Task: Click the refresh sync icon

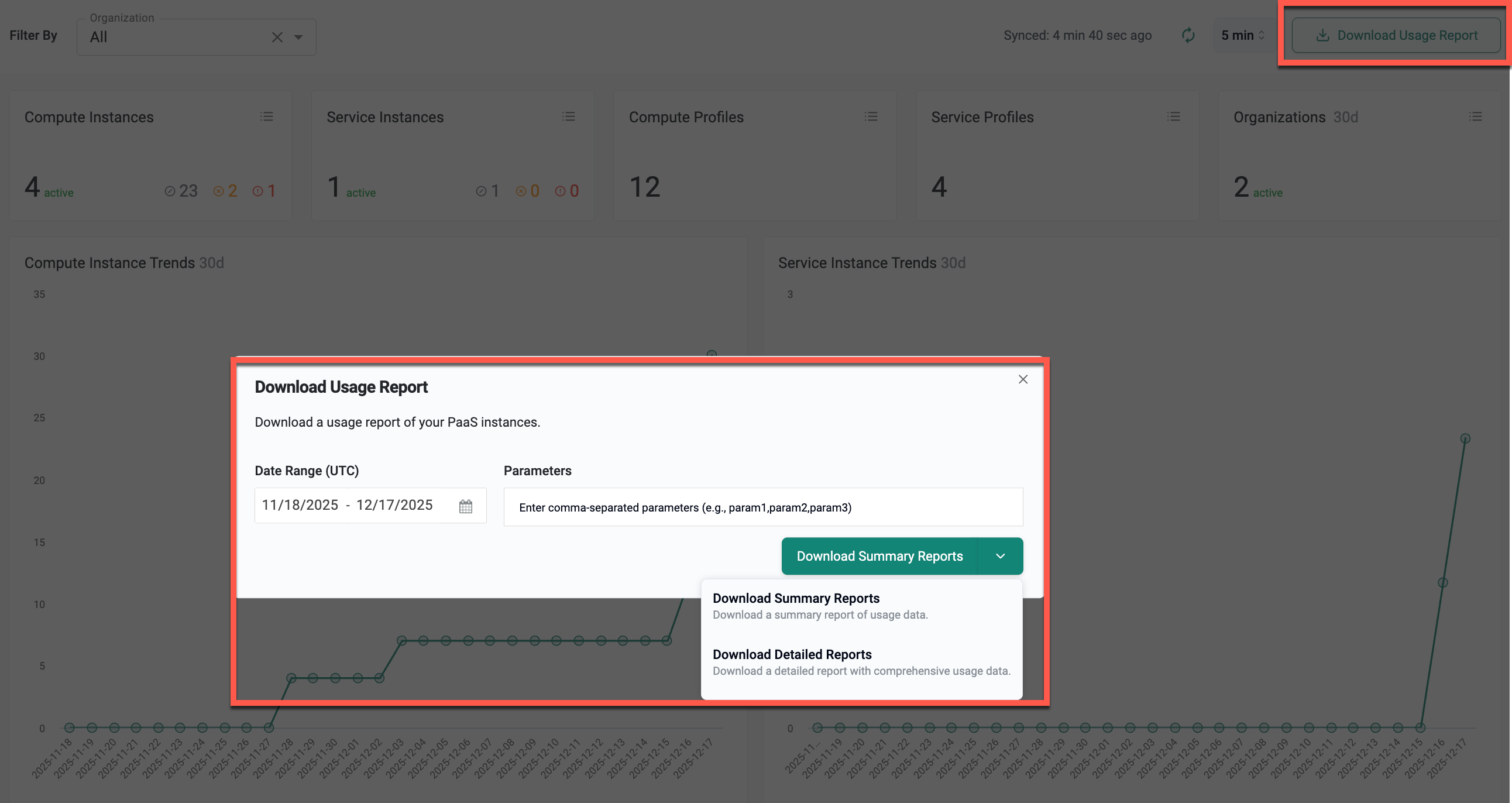Action: (1188, 35)
